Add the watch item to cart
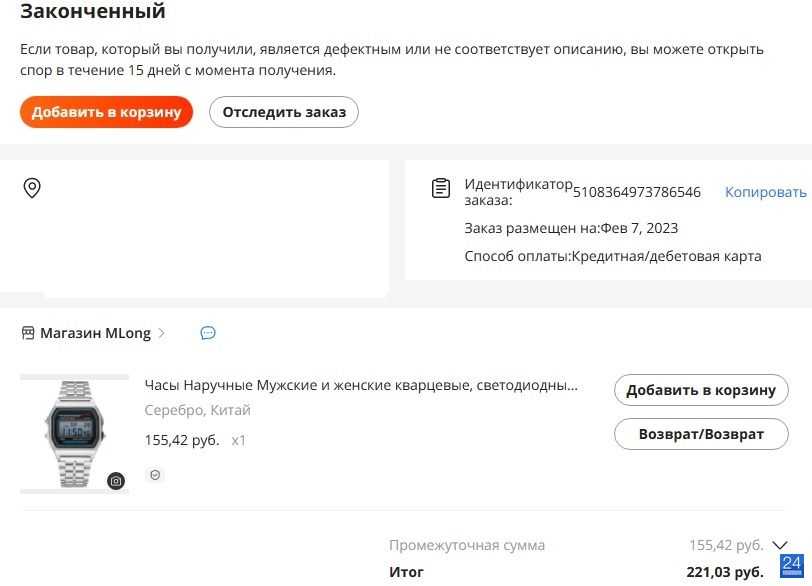 coord(701,390)
